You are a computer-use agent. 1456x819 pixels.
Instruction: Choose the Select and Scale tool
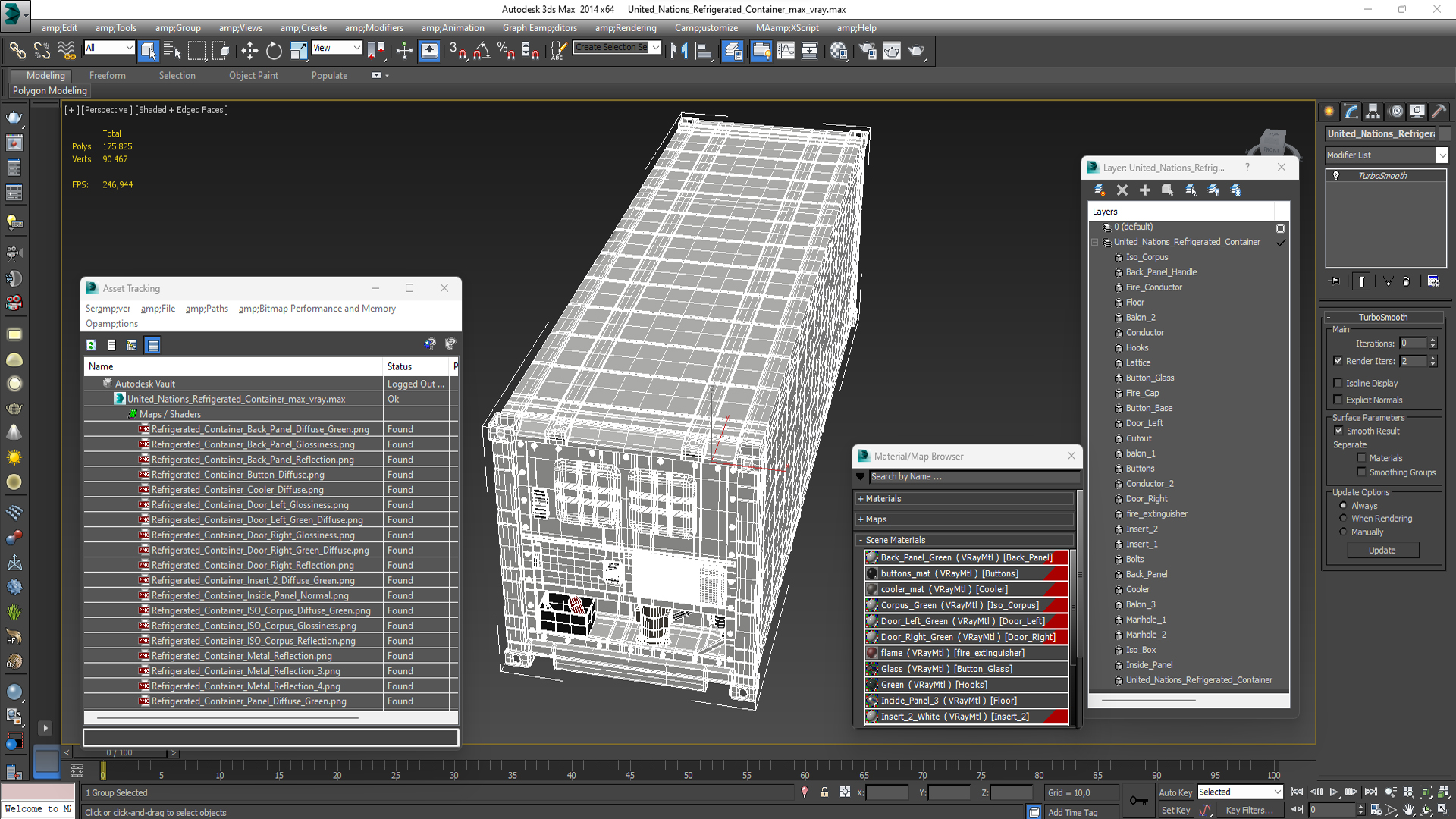pyautogui.click(x=299, y=51)
